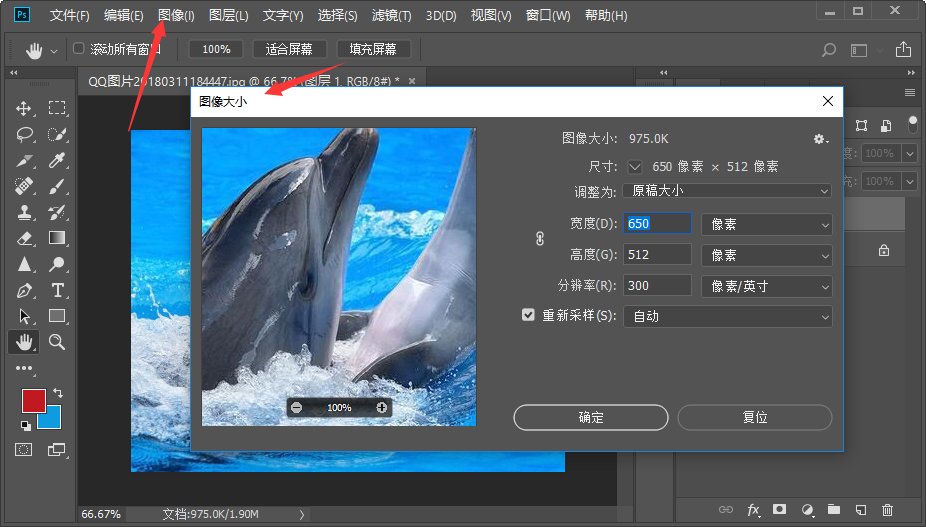The width and height of the screenshot is (926, 527).
Task: Click the 填充屏幕 button
Action: [373, 49]
